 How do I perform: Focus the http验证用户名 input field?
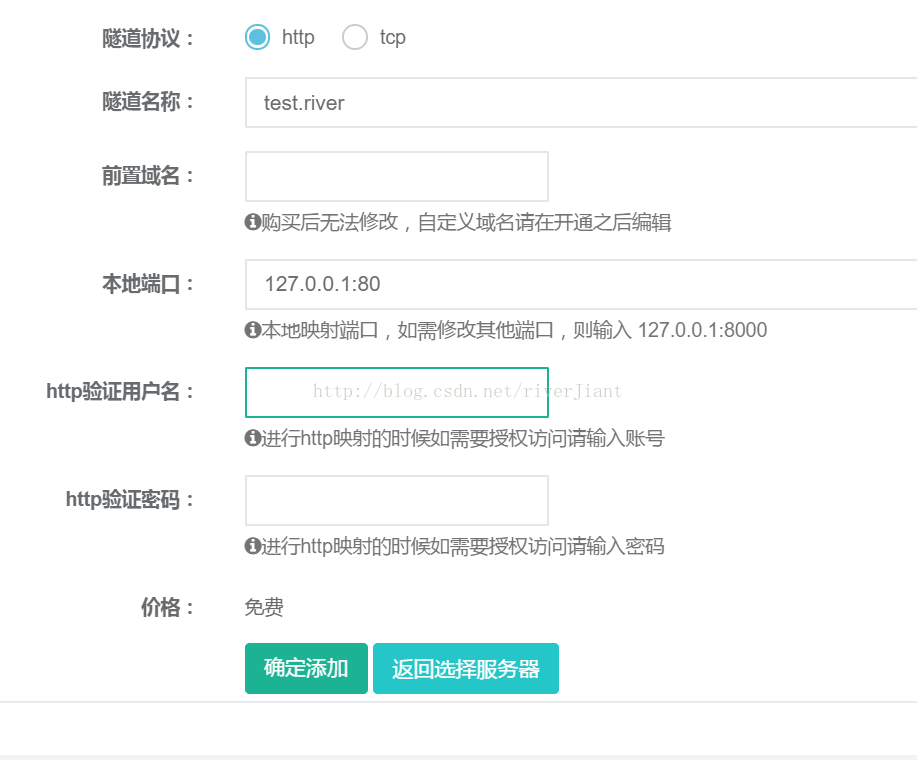397,392
